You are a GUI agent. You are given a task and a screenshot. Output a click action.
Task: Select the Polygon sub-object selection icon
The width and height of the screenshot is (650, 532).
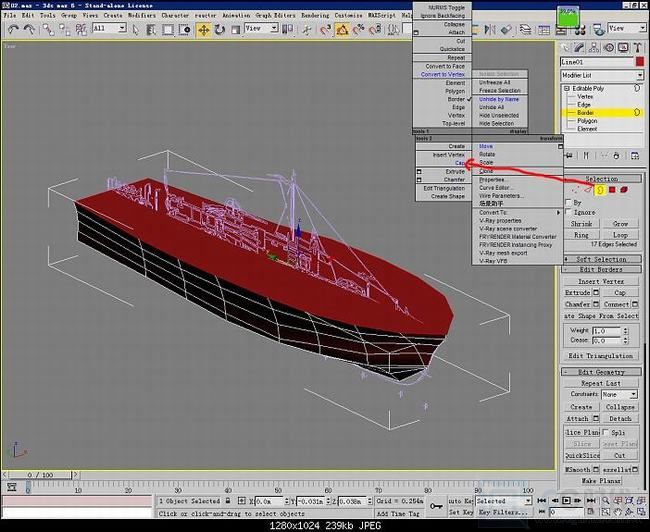[612, 189]
